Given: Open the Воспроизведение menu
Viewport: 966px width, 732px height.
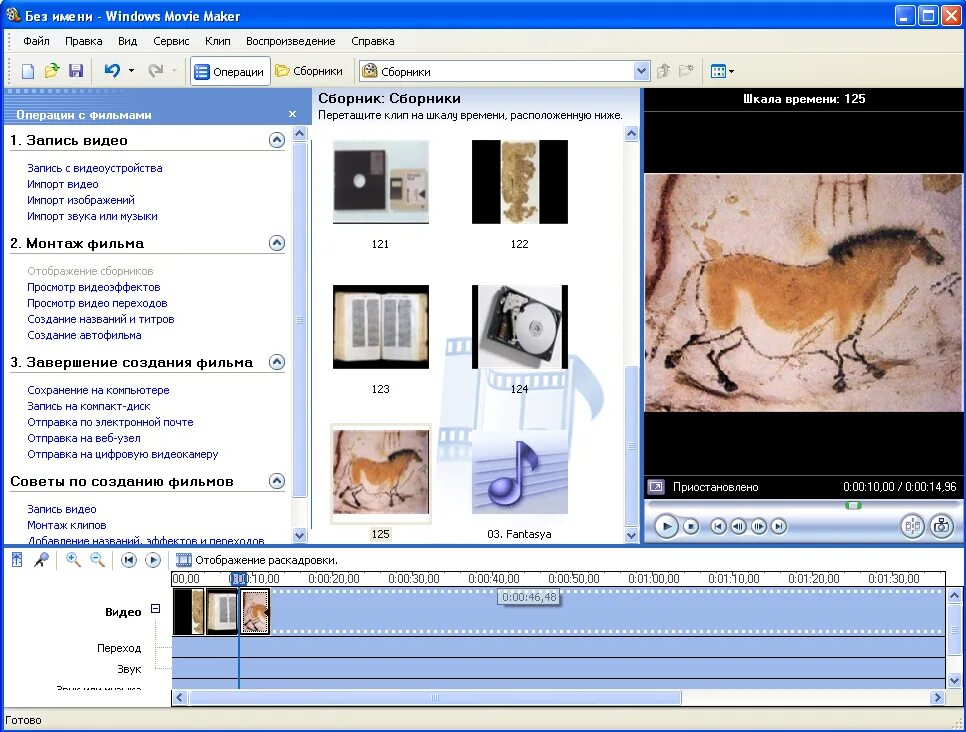Looking at the screenshot, I should tap(291, 41).
